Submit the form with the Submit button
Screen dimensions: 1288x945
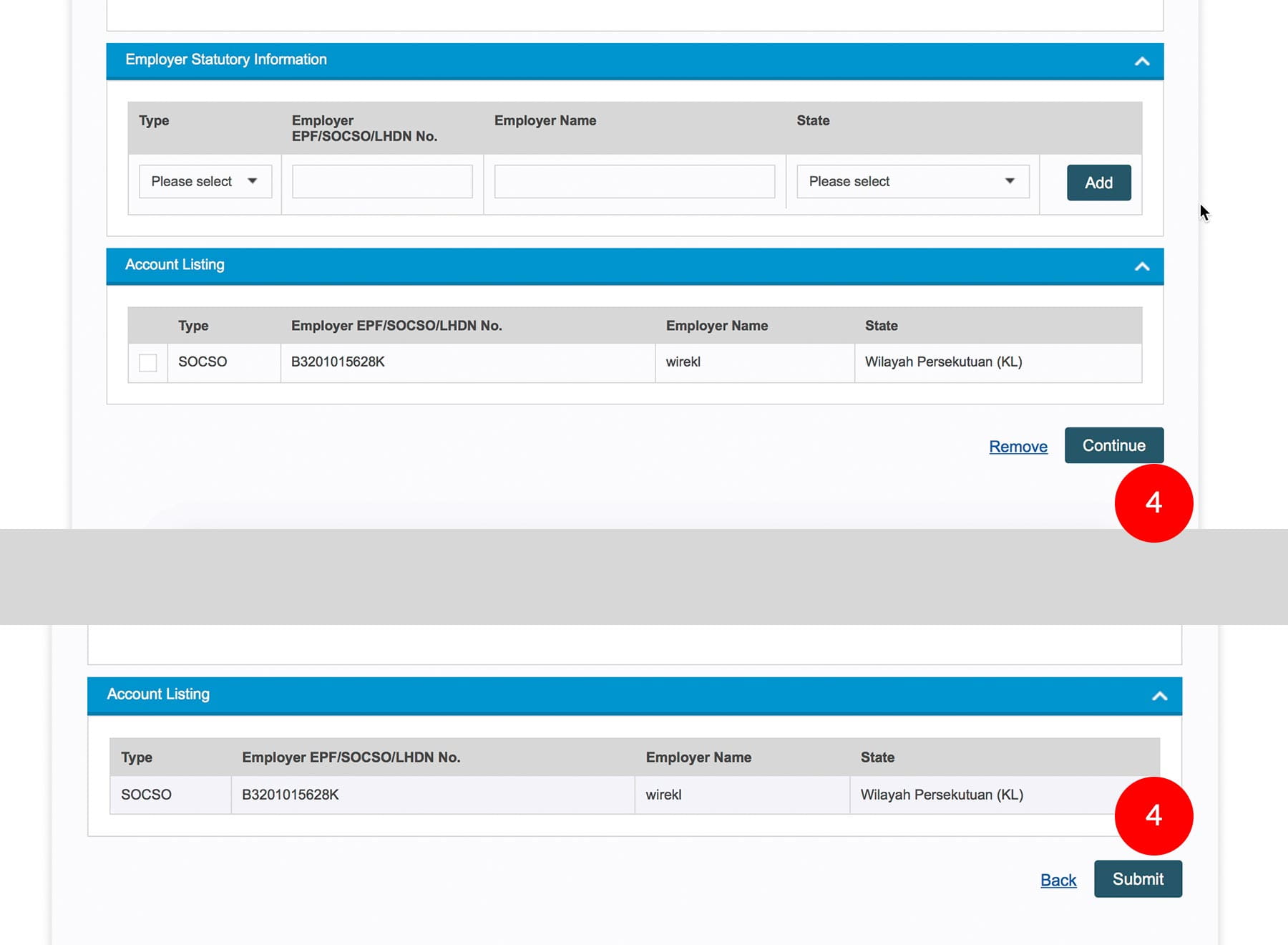[1137, 879]
